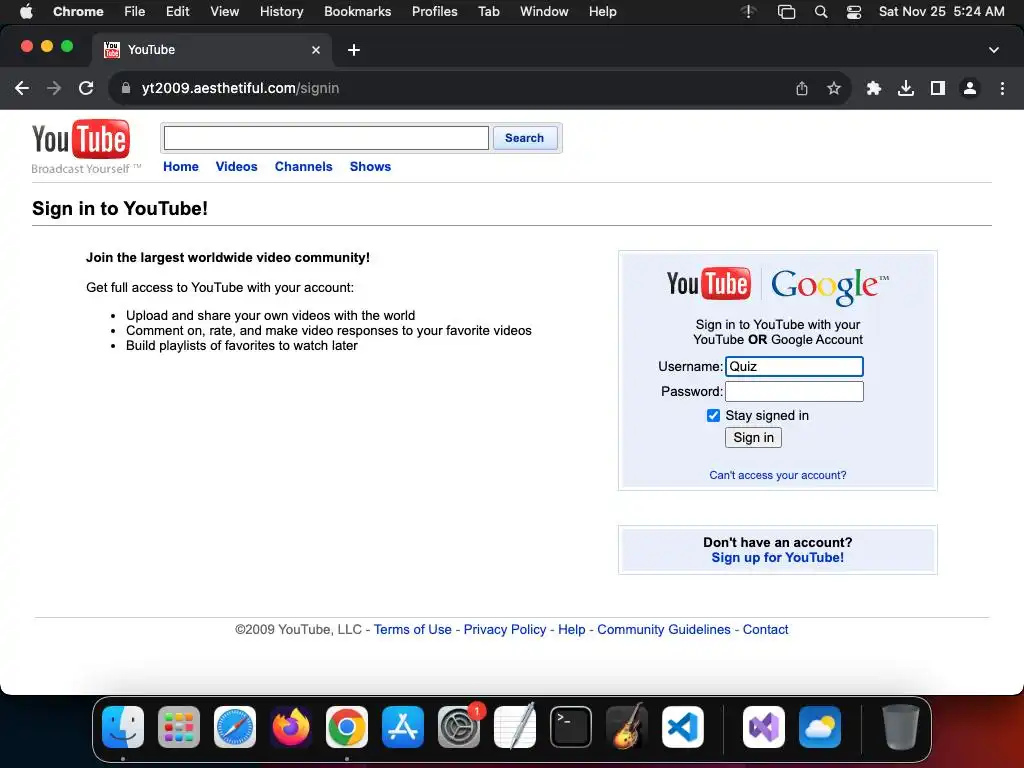
Task: Open the Channels link
Action: pyautogui.click(x=304, y=167)
